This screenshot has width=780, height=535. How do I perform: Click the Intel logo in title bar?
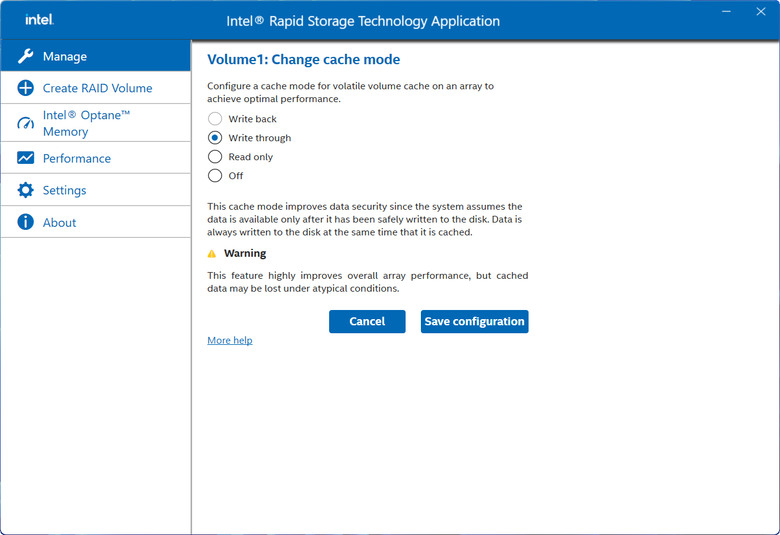[39, 20]
